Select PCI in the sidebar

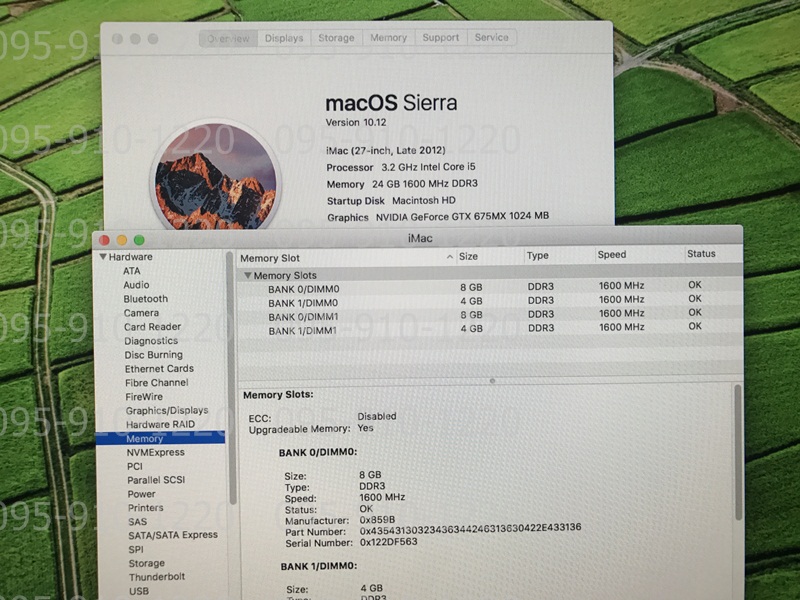(x=135, y=466)
